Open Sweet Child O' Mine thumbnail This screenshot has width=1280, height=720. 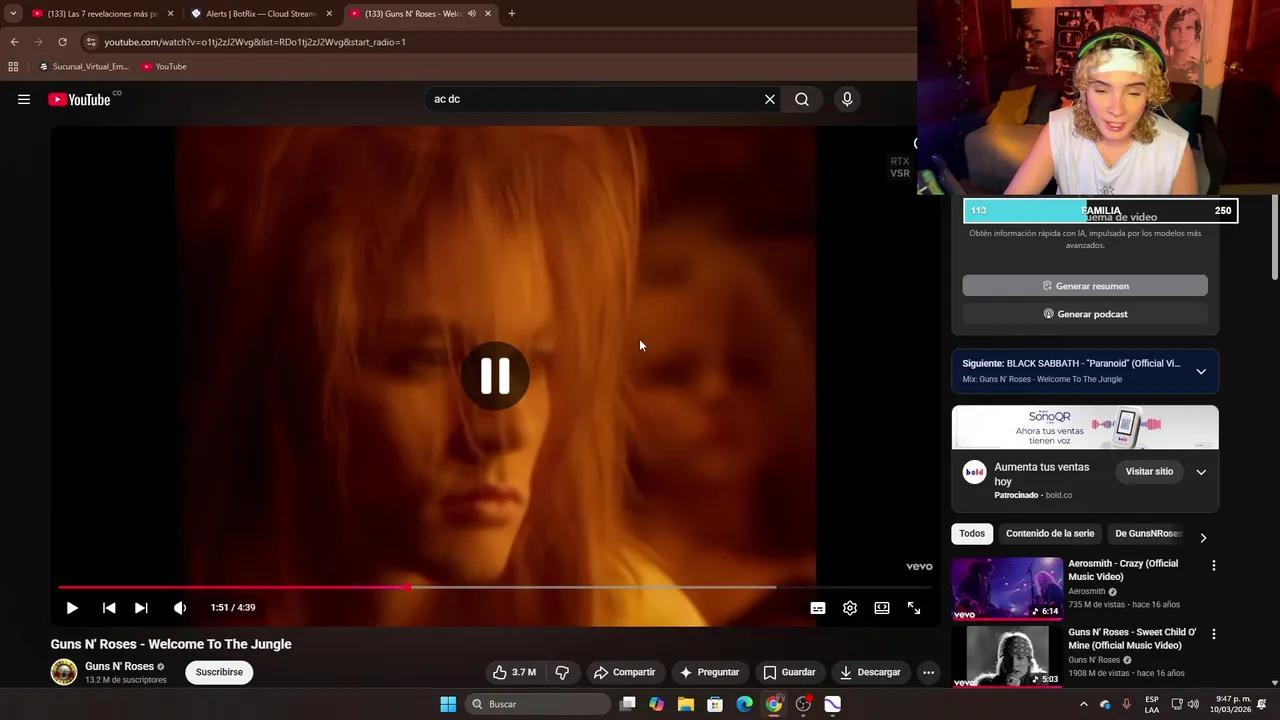(x=1007, y=656)
